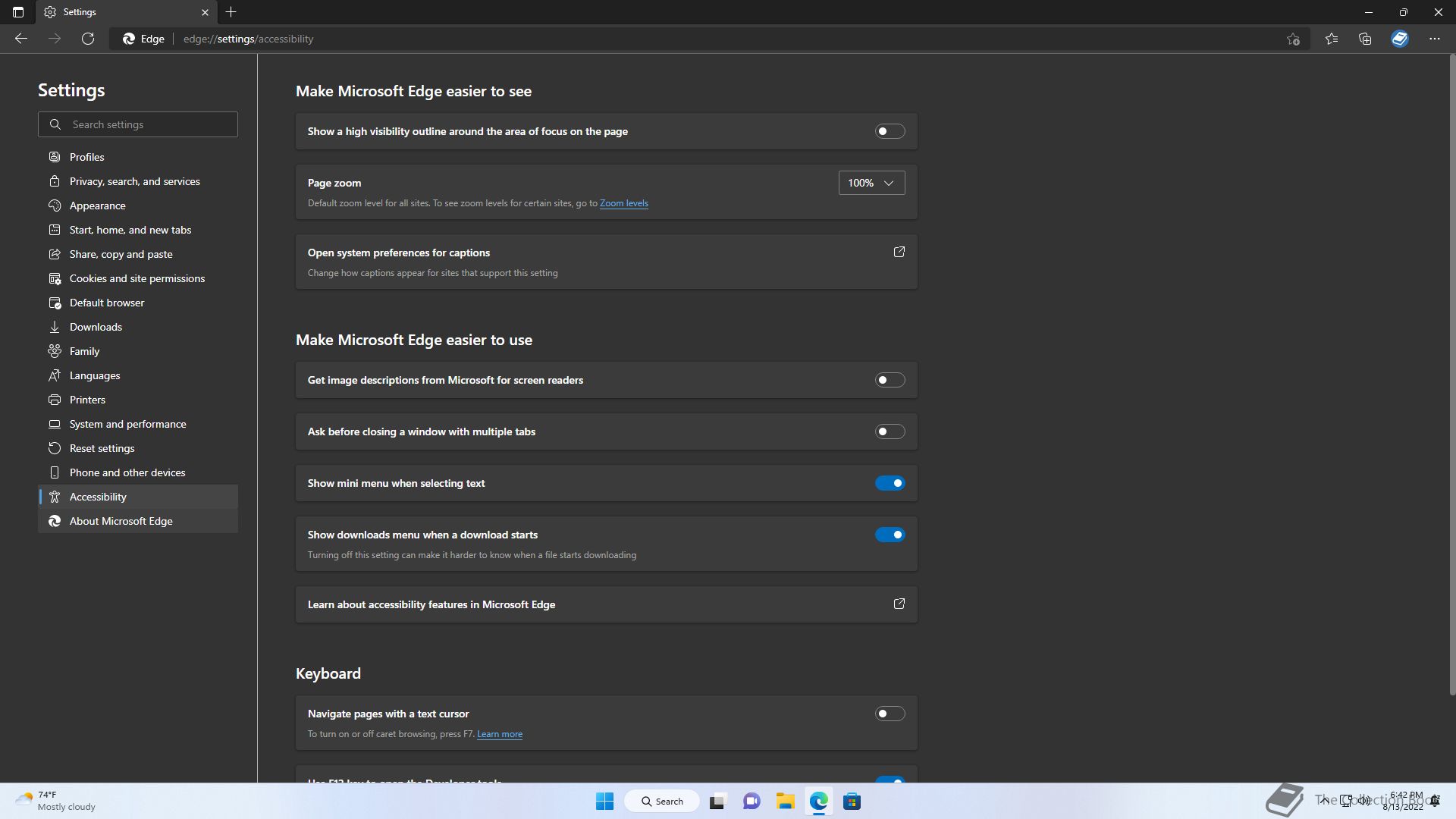Open Cookies and site permissions
This screenshot has width=1456, height=819.
click(x=138, y=278)
